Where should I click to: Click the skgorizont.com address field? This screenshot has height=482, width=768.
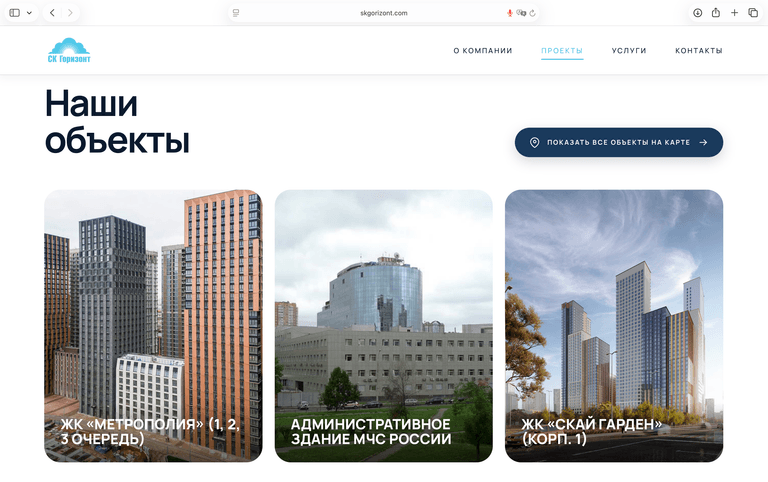tap(384, 13)
